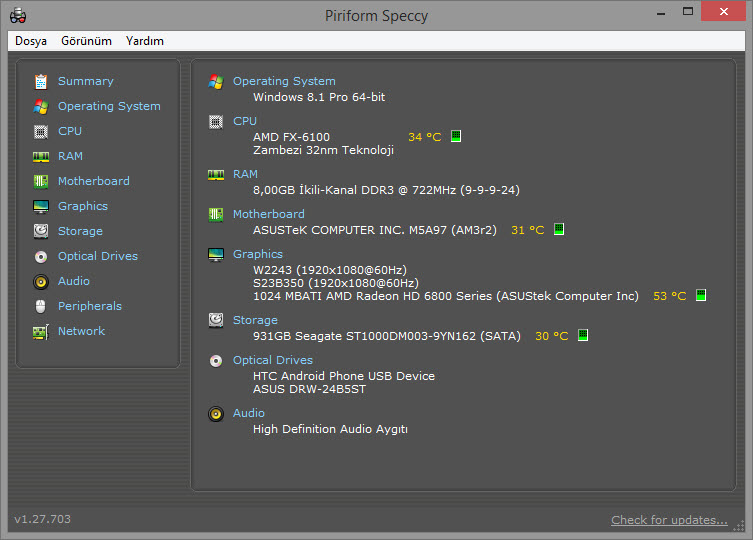This screenshot has height=540, width=753.
Task: Open the Dosya menu
Action: 31,41
